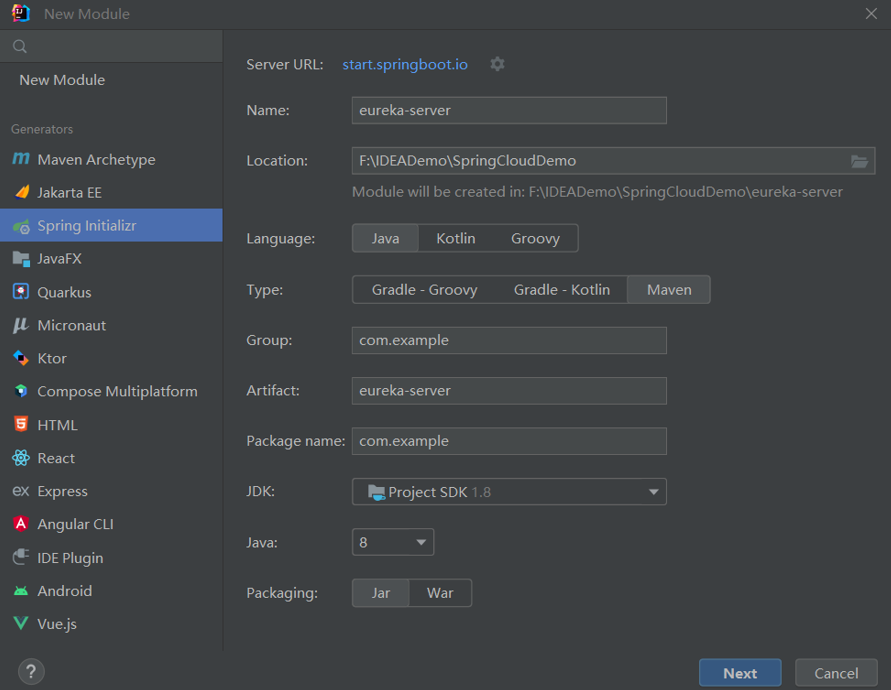891x690 pixels.
Task: Choose the Jakarta EE generator icon
Action: point(21,193)
